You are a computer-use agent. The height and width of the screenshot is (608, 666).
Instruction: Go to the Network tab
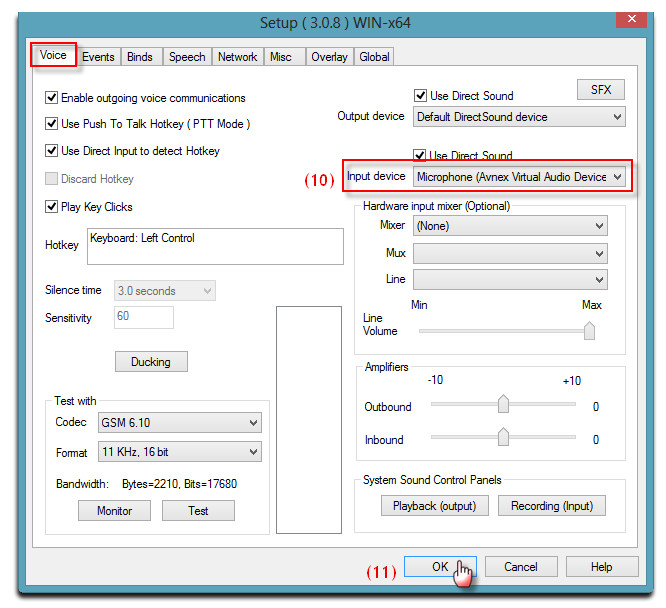(237, 57)
